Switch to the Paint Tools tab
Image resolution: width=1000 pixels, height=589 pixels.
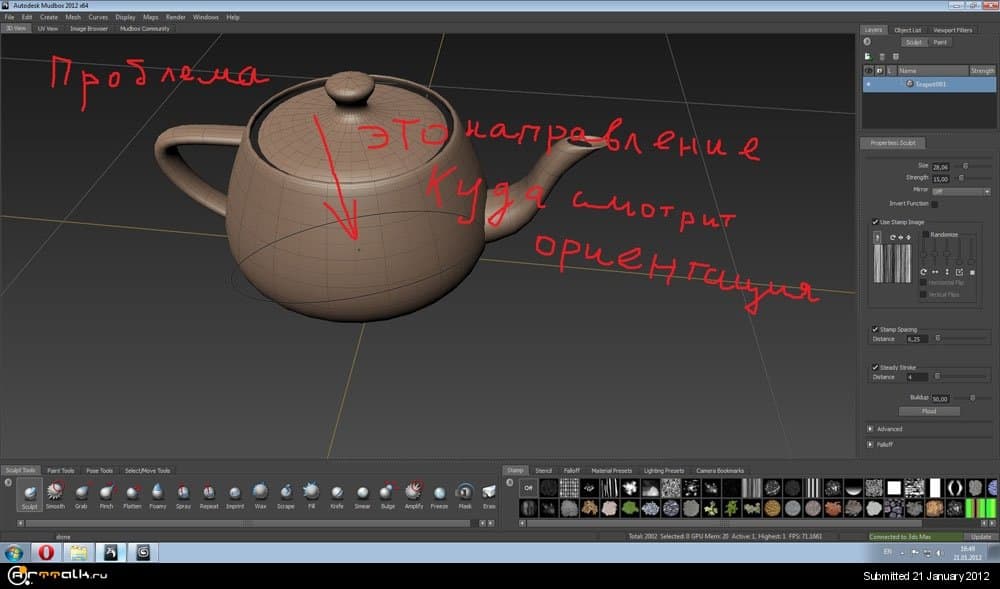click(61, 470)
